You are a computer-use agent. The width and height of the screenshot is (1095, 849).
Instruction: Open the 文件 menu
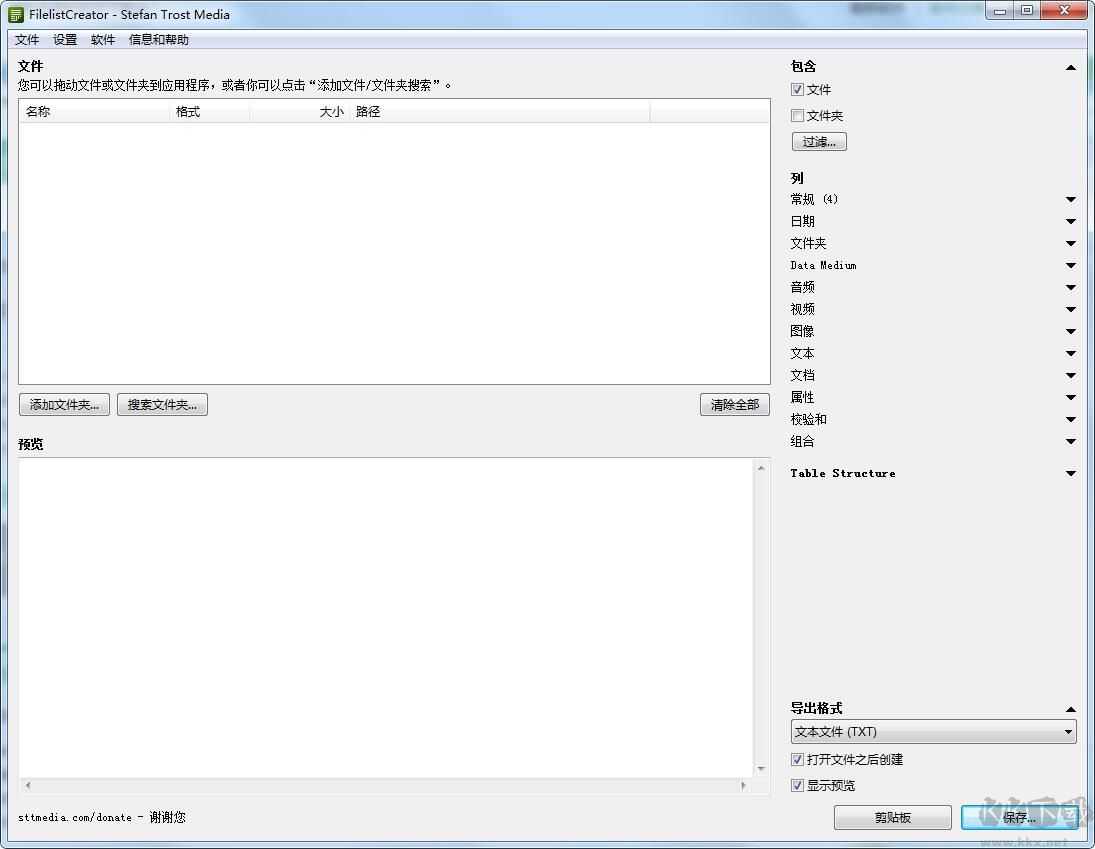pyautogui.click(x=27, y=40)
